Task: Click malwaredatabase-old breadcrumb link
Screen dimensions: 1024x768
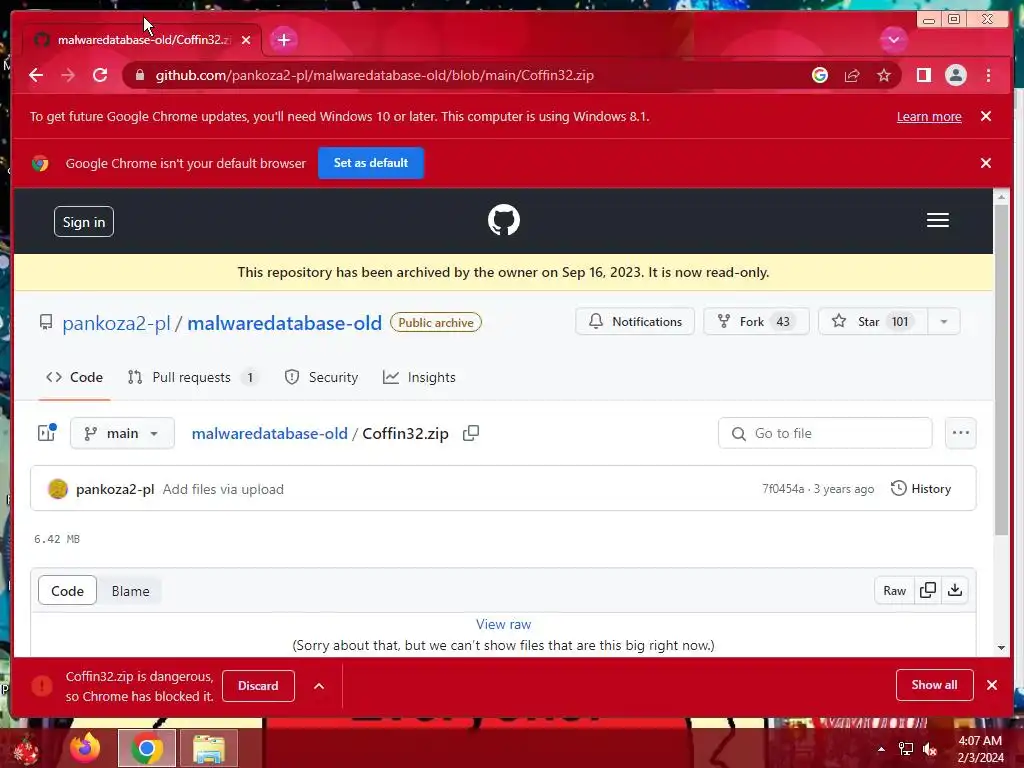Action: (269, 434)
